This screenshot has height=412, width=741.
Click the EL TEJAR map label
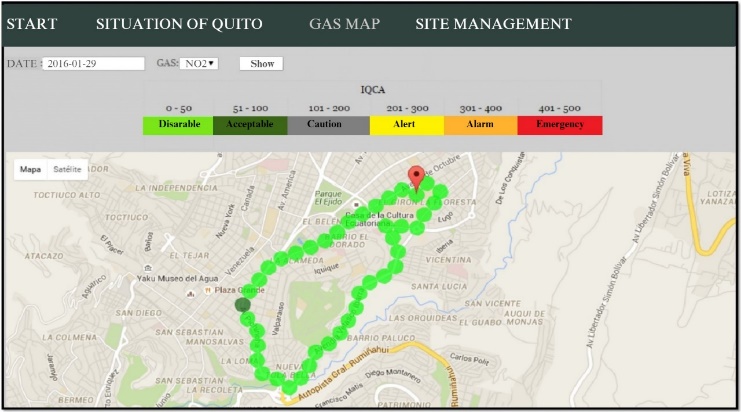coord(189,256)
